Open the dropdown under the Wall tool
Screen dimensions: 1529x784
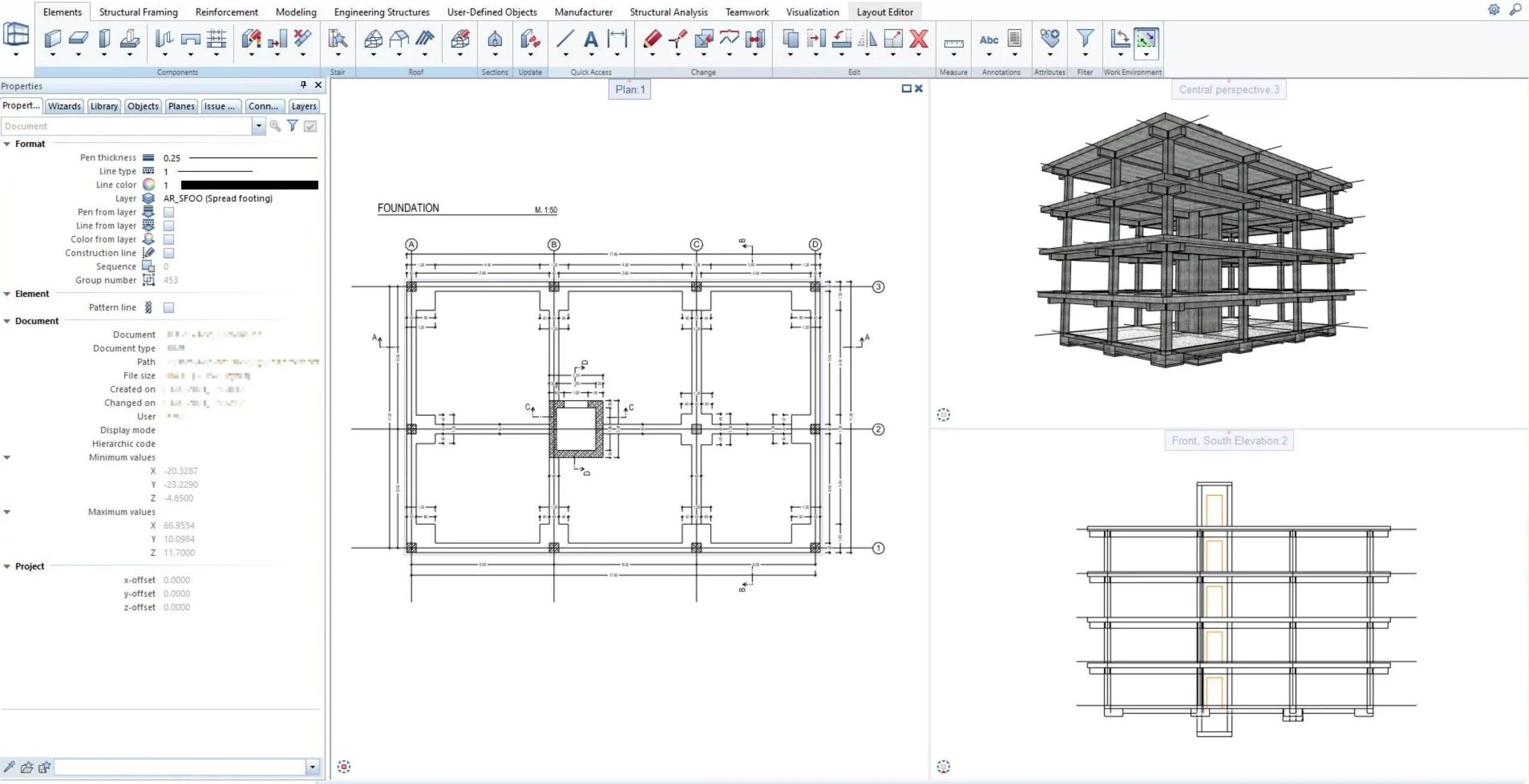53,55
